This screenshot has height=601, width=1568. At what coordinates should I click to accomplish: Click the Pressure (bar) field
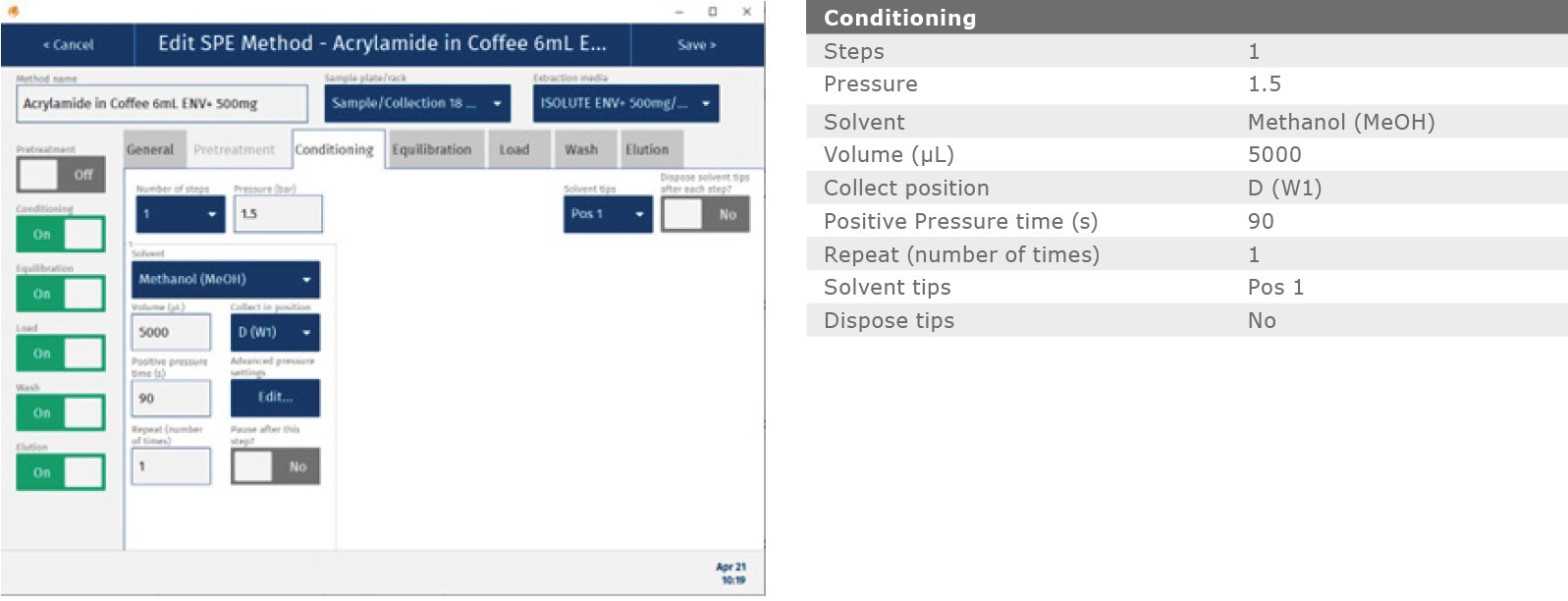278,214
